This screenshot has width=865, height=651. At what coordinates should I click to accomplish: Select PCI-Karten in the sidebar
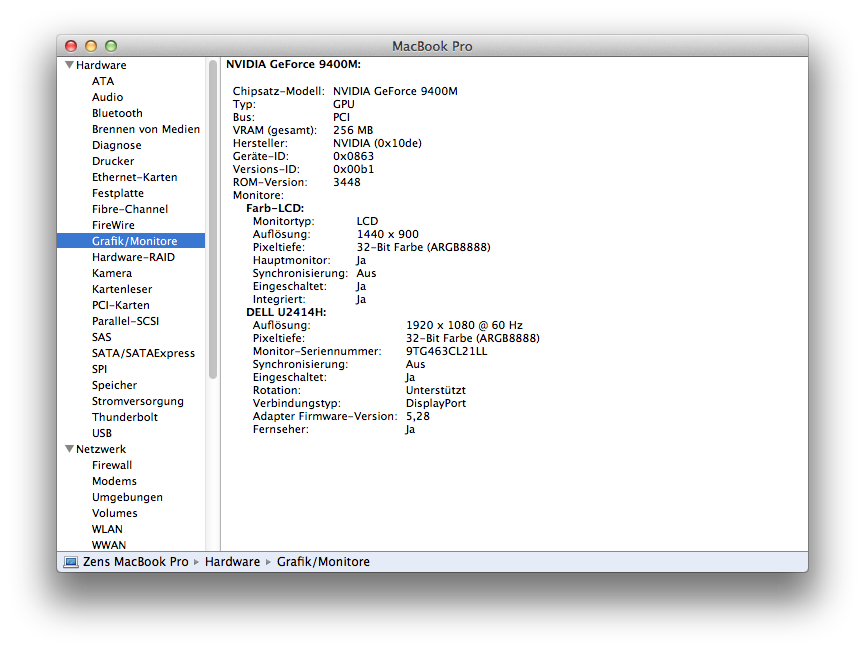tap(120, 305)
